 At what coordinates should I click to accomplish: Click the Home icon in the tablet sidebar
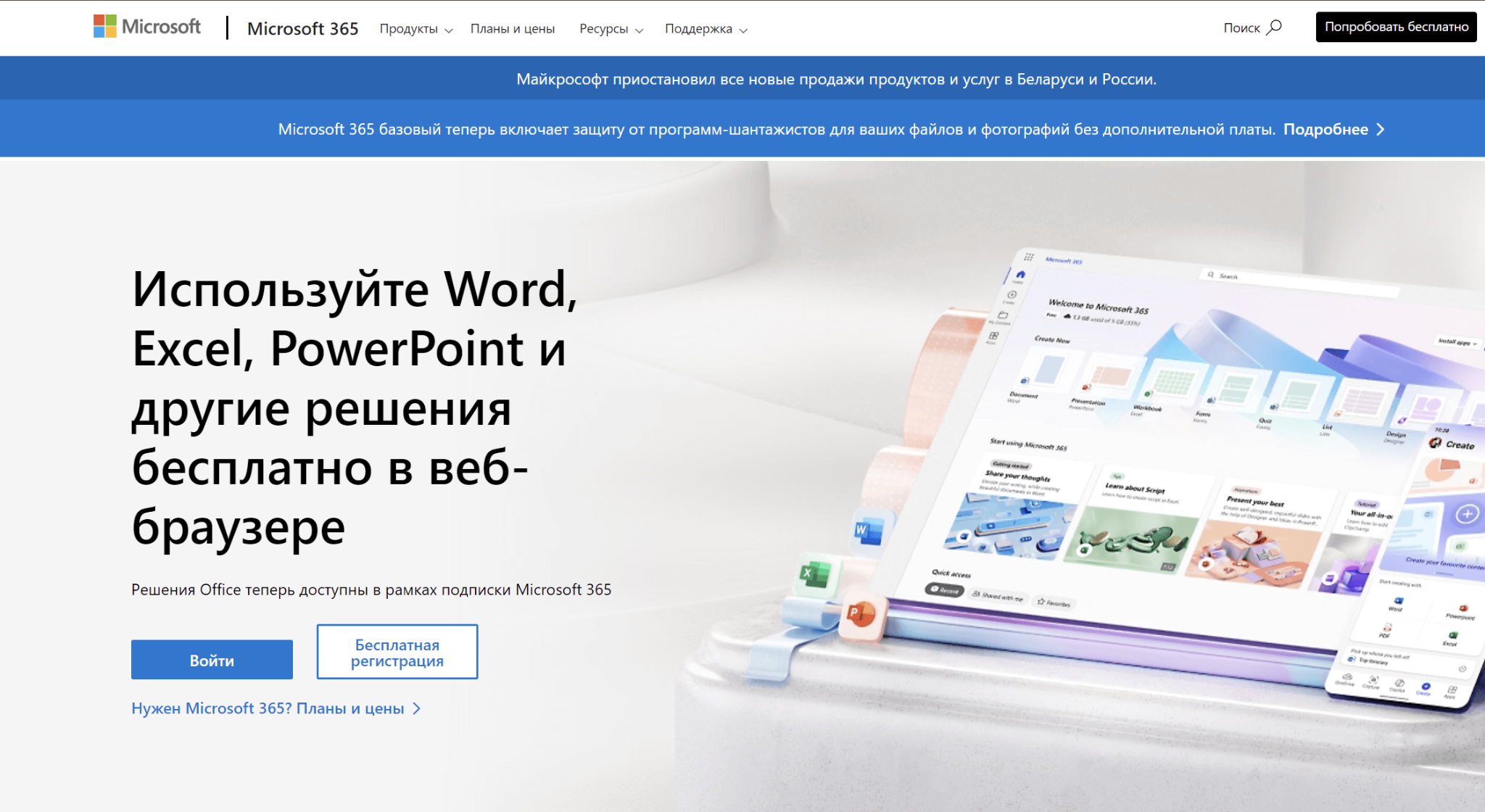point(1021,275)
